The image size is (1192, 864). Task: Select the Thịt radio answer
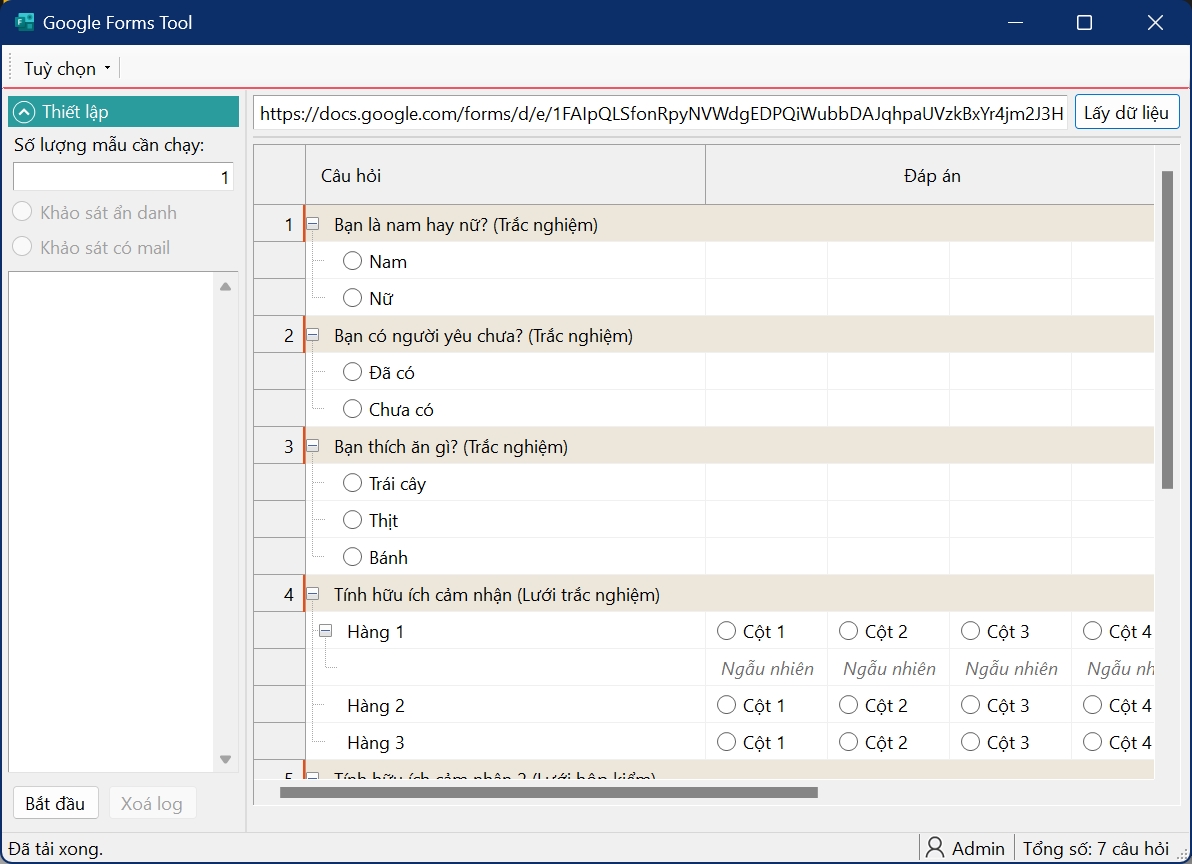point(352,520)
